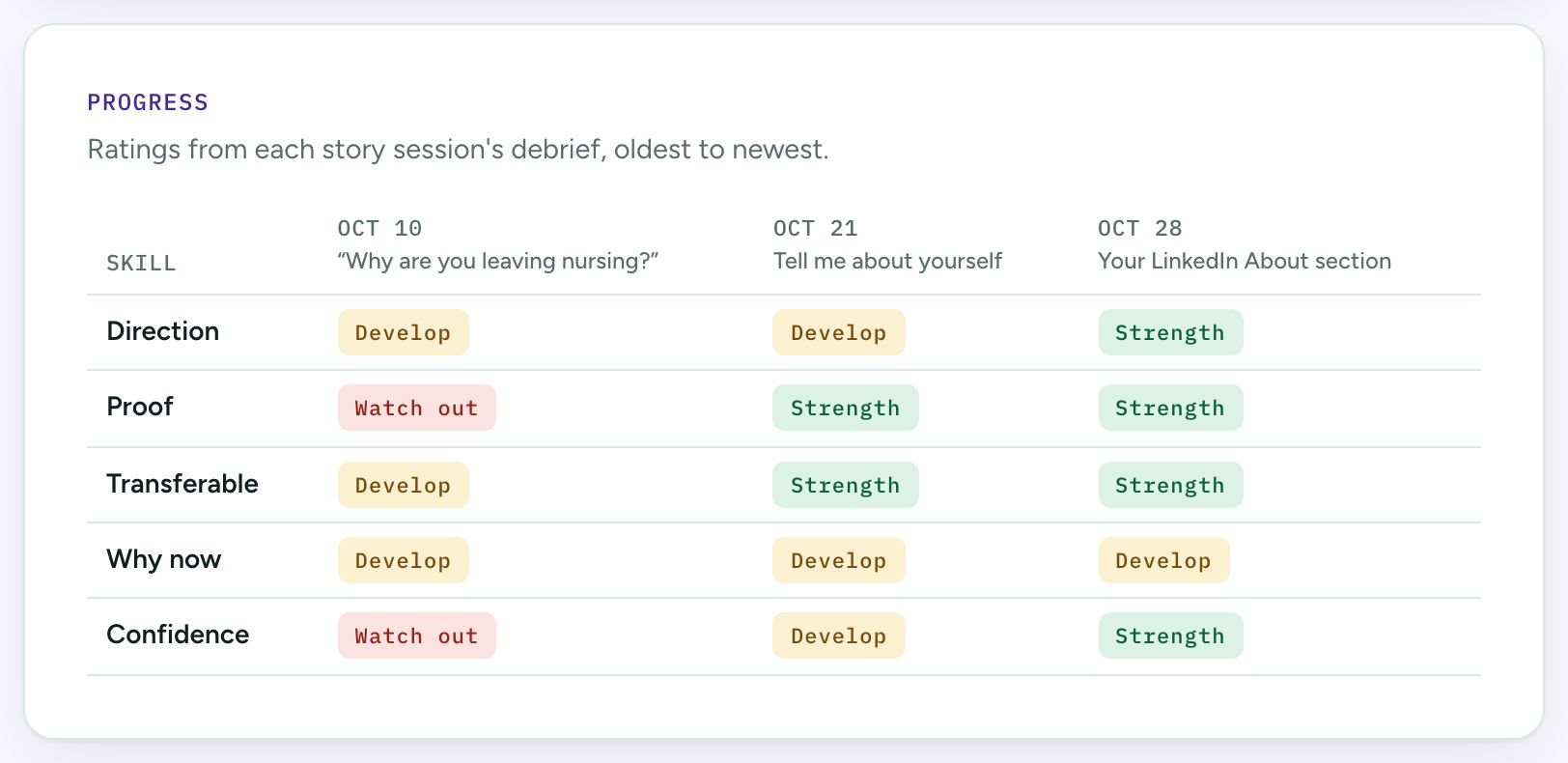The height and width of the screenshot is (763, 1568).
Task: Click the PROGRESS section heading
Action: point(148,102)
